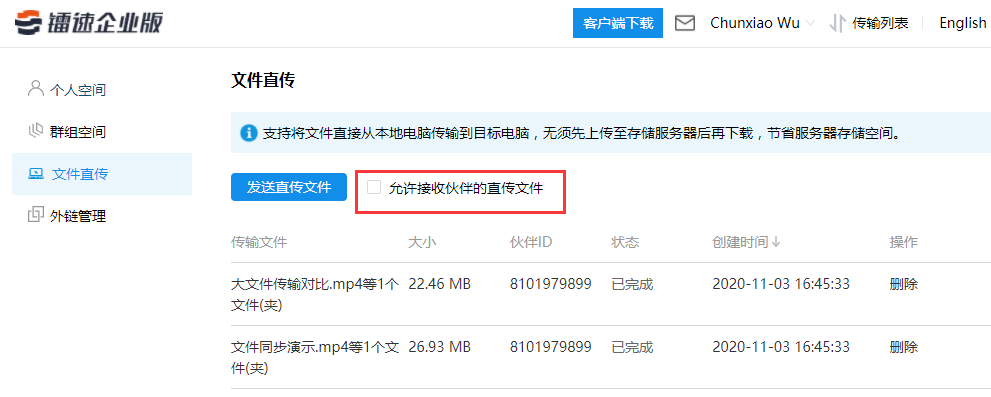991x397 pixels.
Task: Click 已完成 status in the 22.46 MB row
Action: point(632,284)
